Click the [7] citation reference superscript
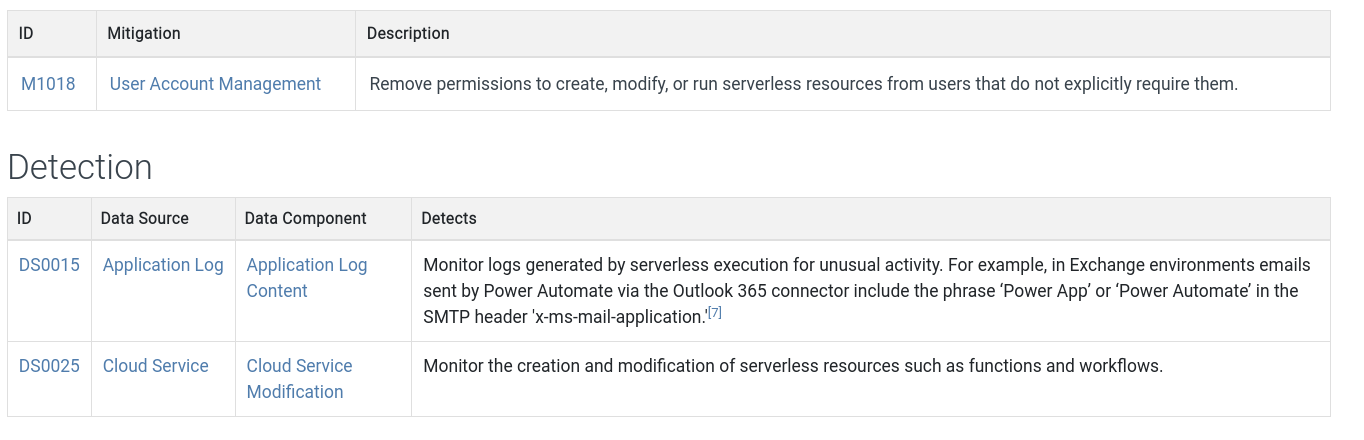The image size is (1364, 440). click(x=714, y=313)
